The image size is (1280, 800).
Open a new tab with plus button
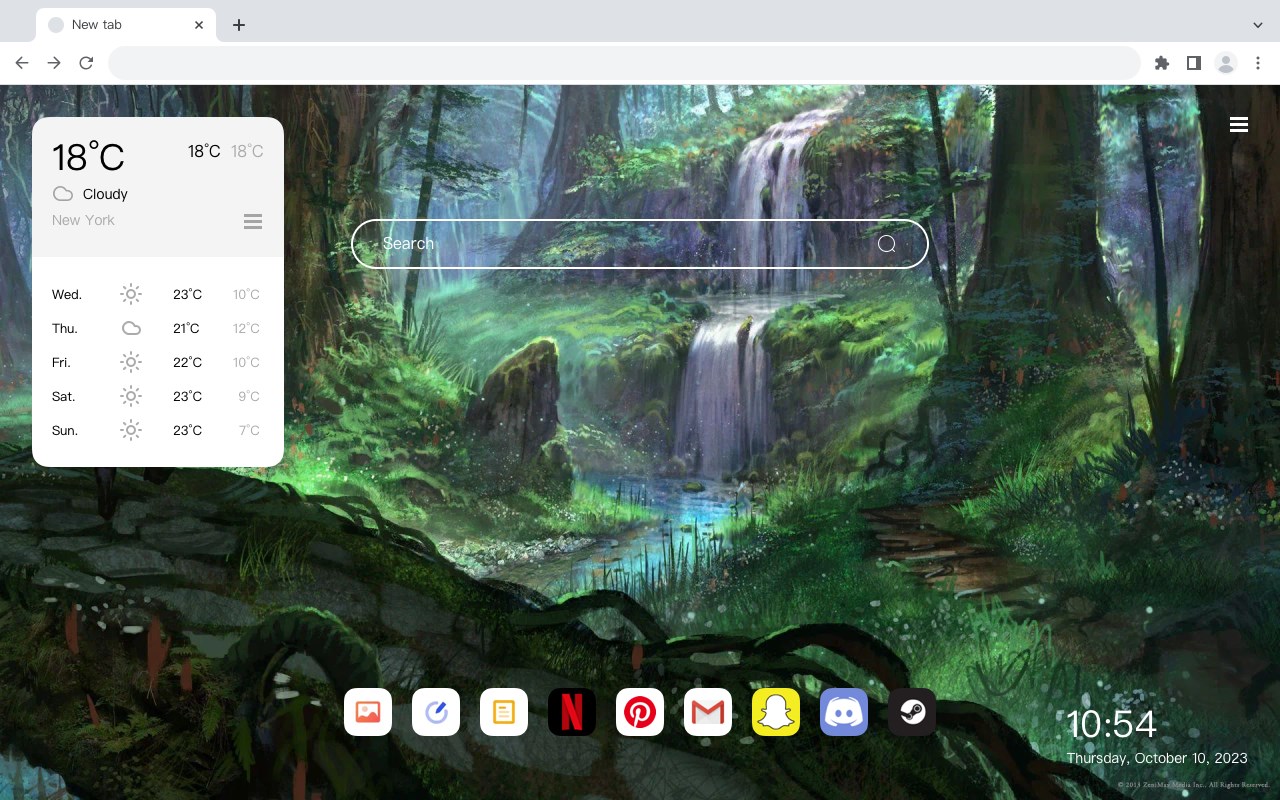click(x=238, y=25)
